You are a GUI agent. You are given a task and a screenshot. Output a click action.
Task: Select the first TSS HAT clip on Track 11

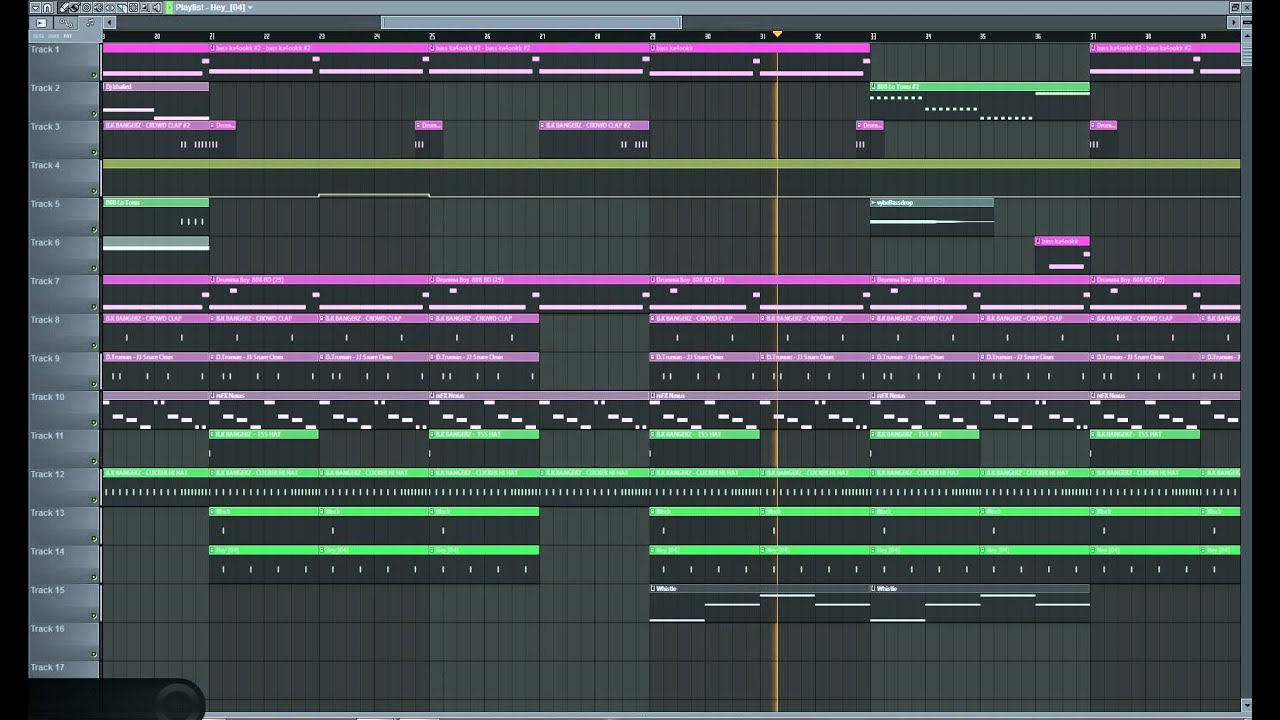coord(263,434)
